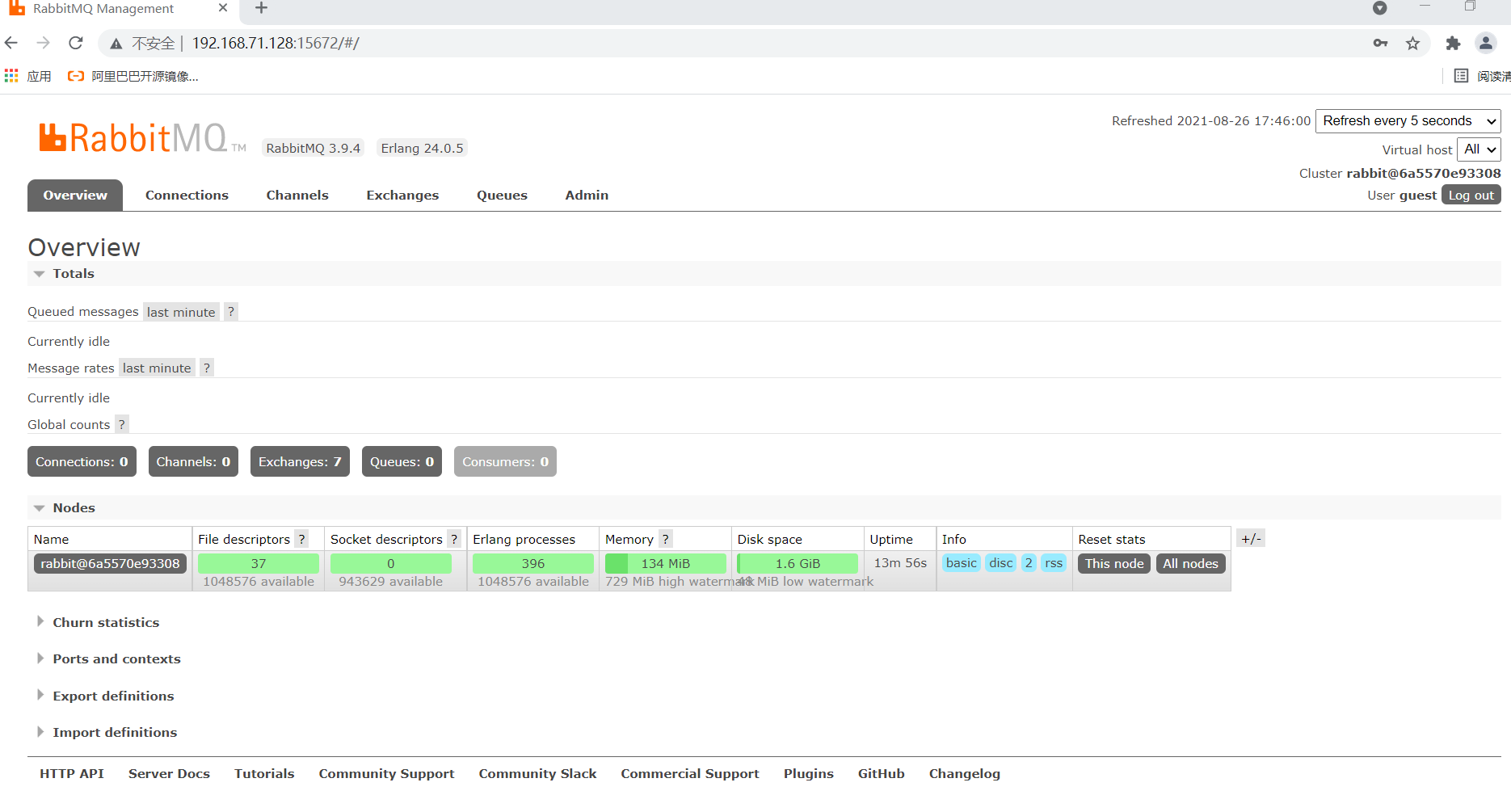
Task: Click the browser forward arrow
Action: click(44, 43)
